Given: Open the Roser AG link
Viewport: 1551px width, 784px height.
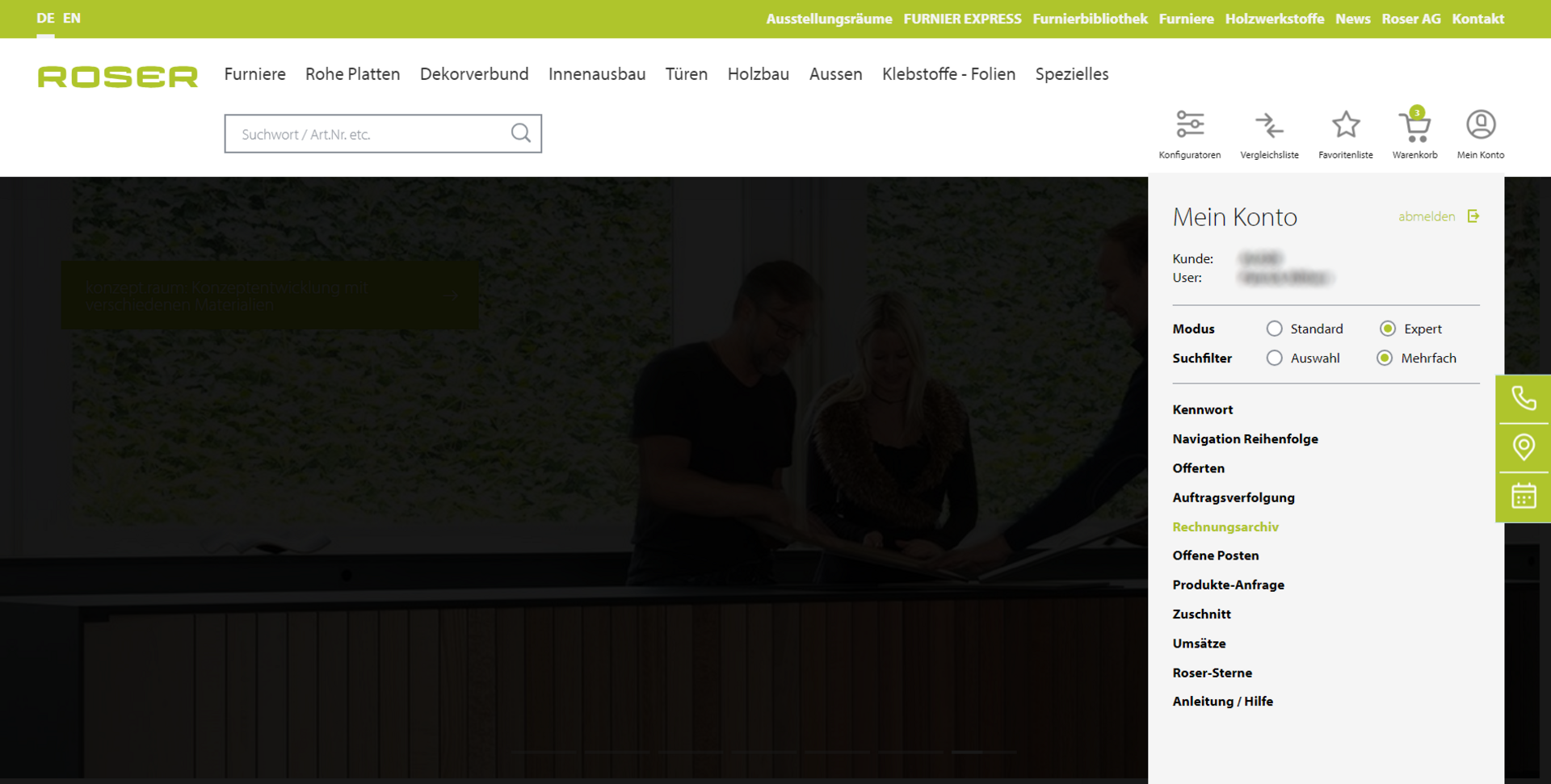Looking at the screenshot, I should (1411, 19).
